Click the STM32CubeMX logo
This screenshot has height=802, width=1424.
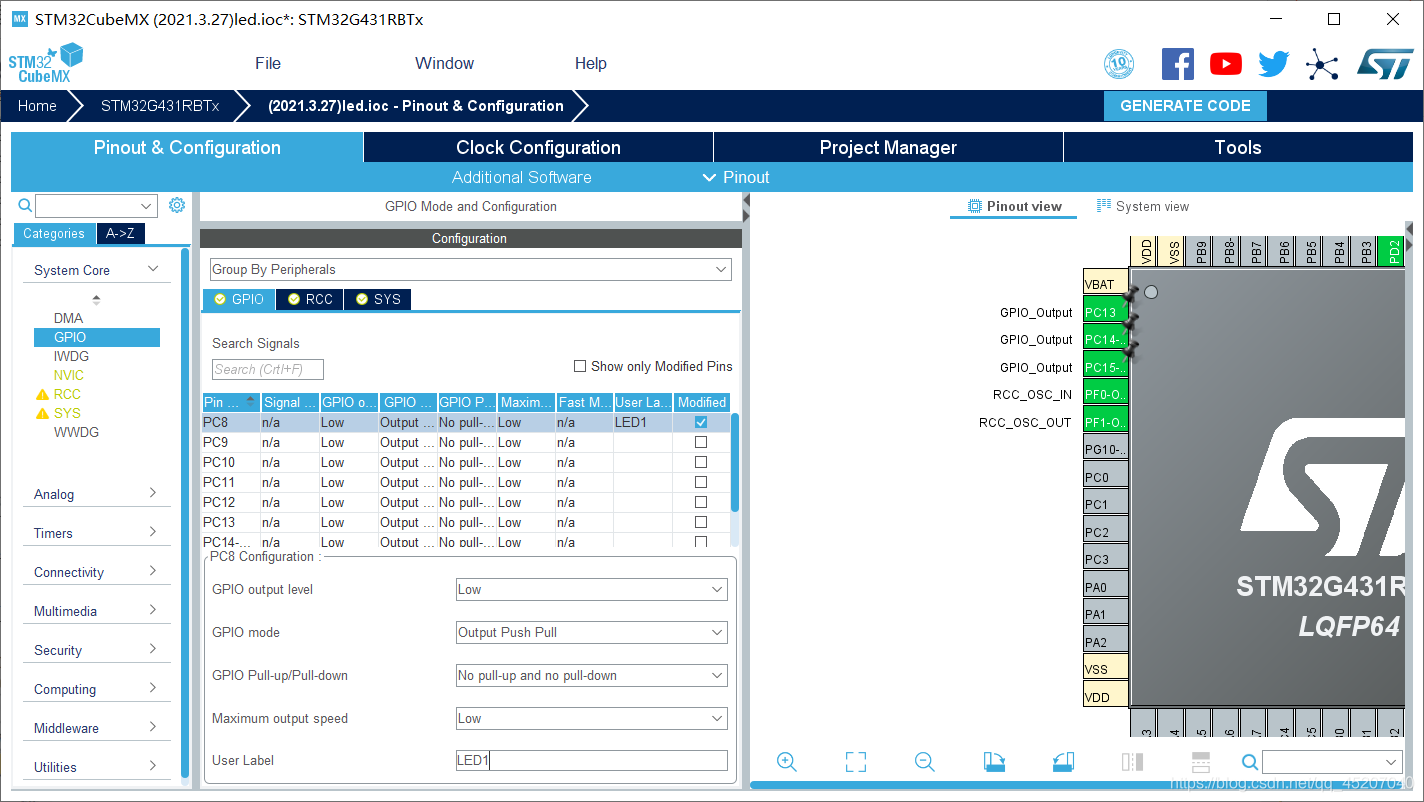46,63
